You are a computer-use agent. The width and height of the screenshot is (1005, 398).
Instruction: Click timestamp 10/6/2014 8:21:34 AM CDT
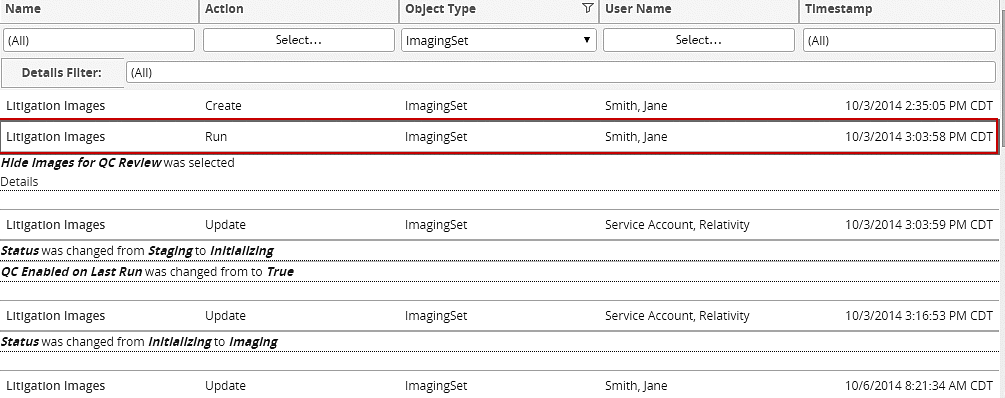tap(918, 386)
